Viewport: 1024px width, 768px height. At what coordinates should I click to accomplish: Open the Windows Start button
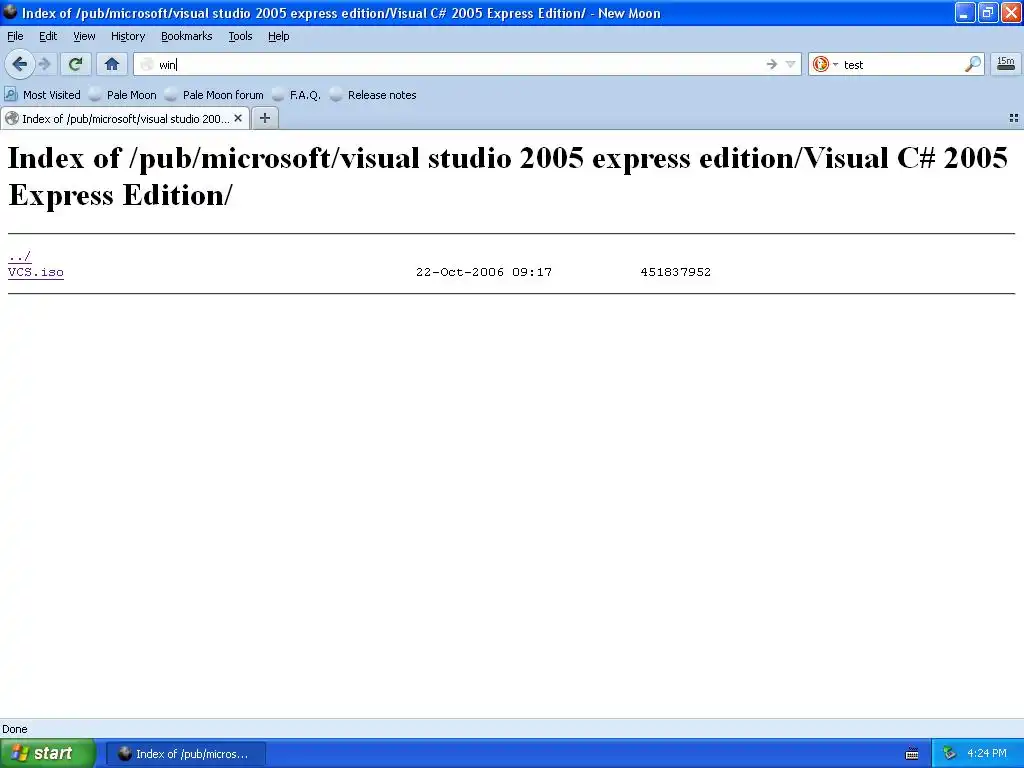tap(48, 753)
